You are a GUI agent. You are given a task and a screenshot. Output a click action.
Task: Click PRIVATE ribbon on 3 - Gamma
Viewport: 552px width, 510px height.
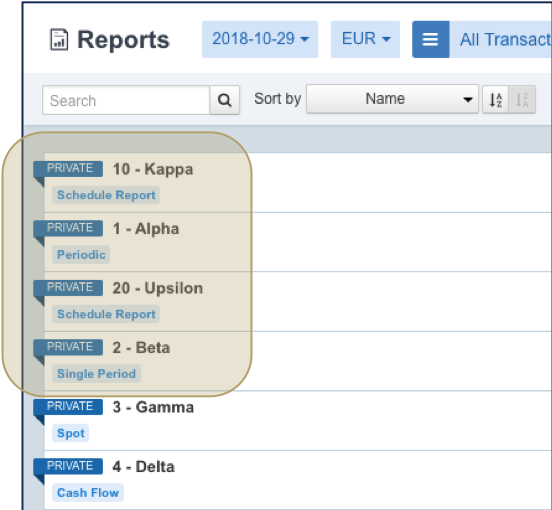point(68,407)
